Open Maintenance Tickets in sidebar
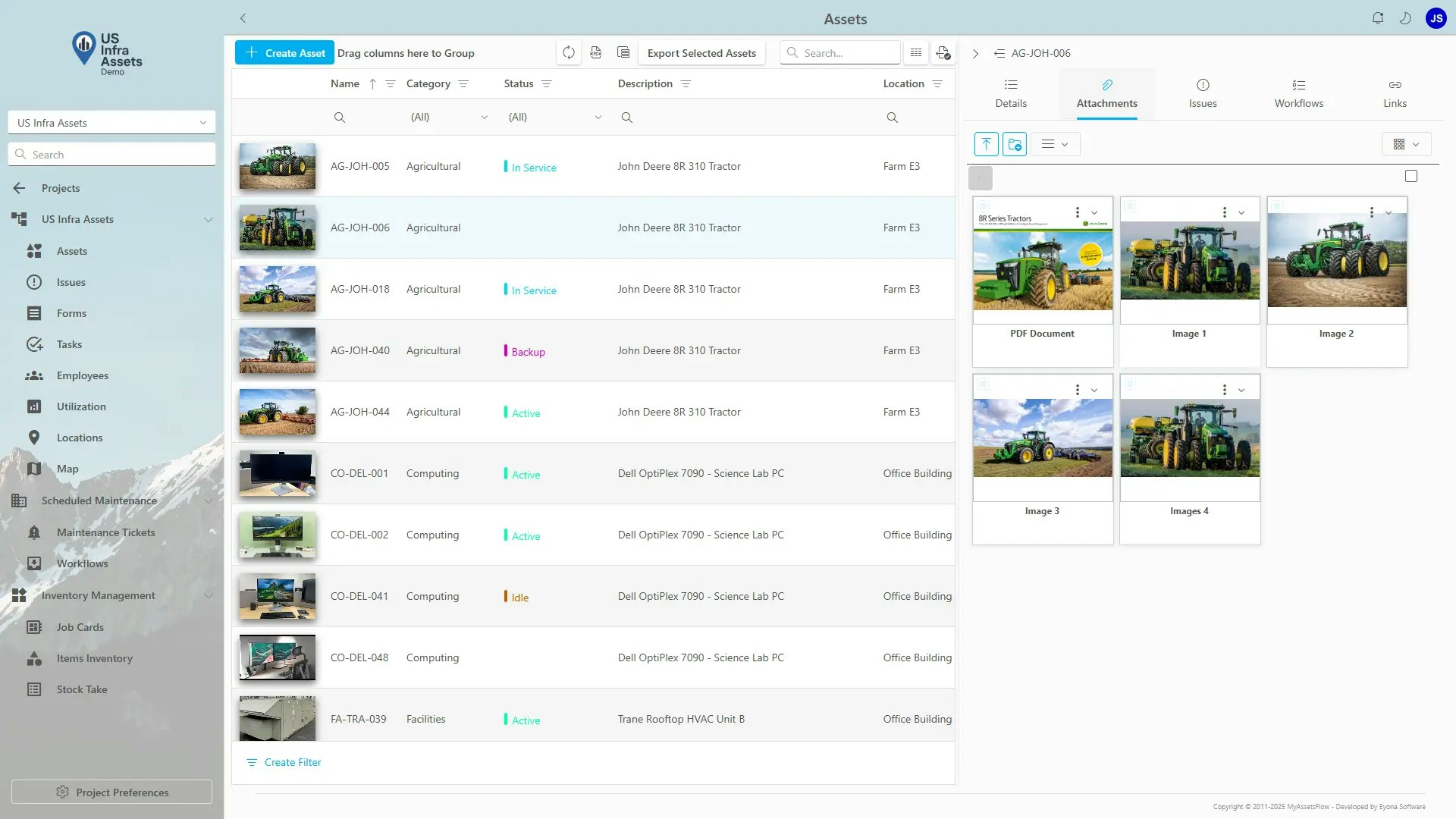 pyautogui.click(x=105, y=532)
